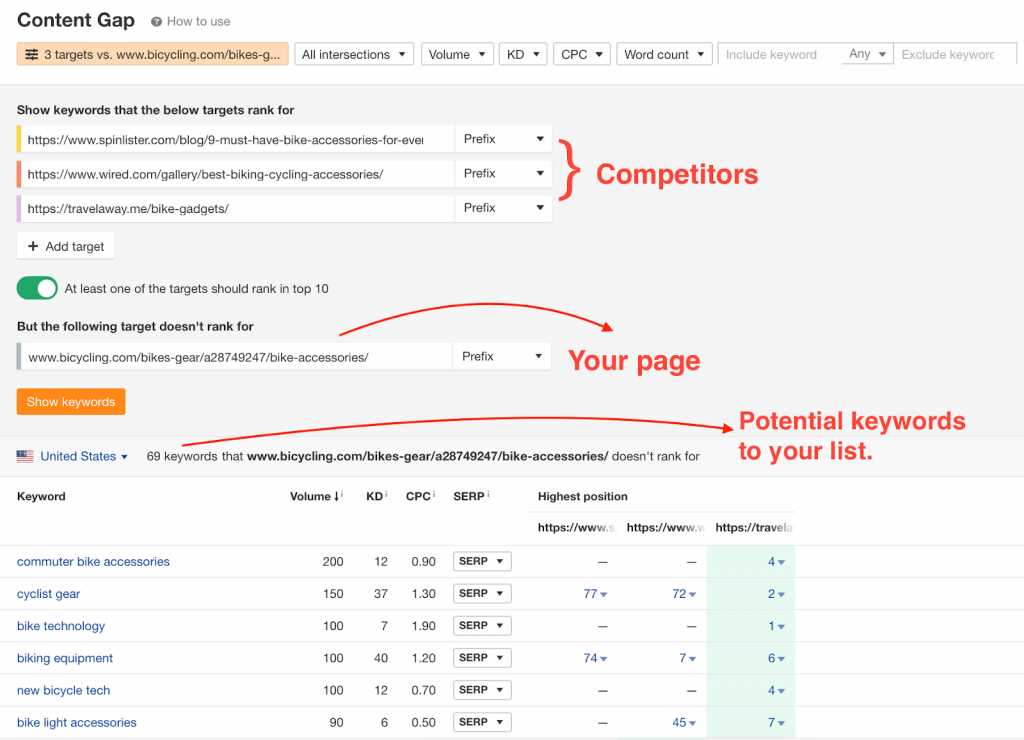The image size is (1024, 740).
Task: Click position 77 for cyclist gear
Action: pos(595,594)
